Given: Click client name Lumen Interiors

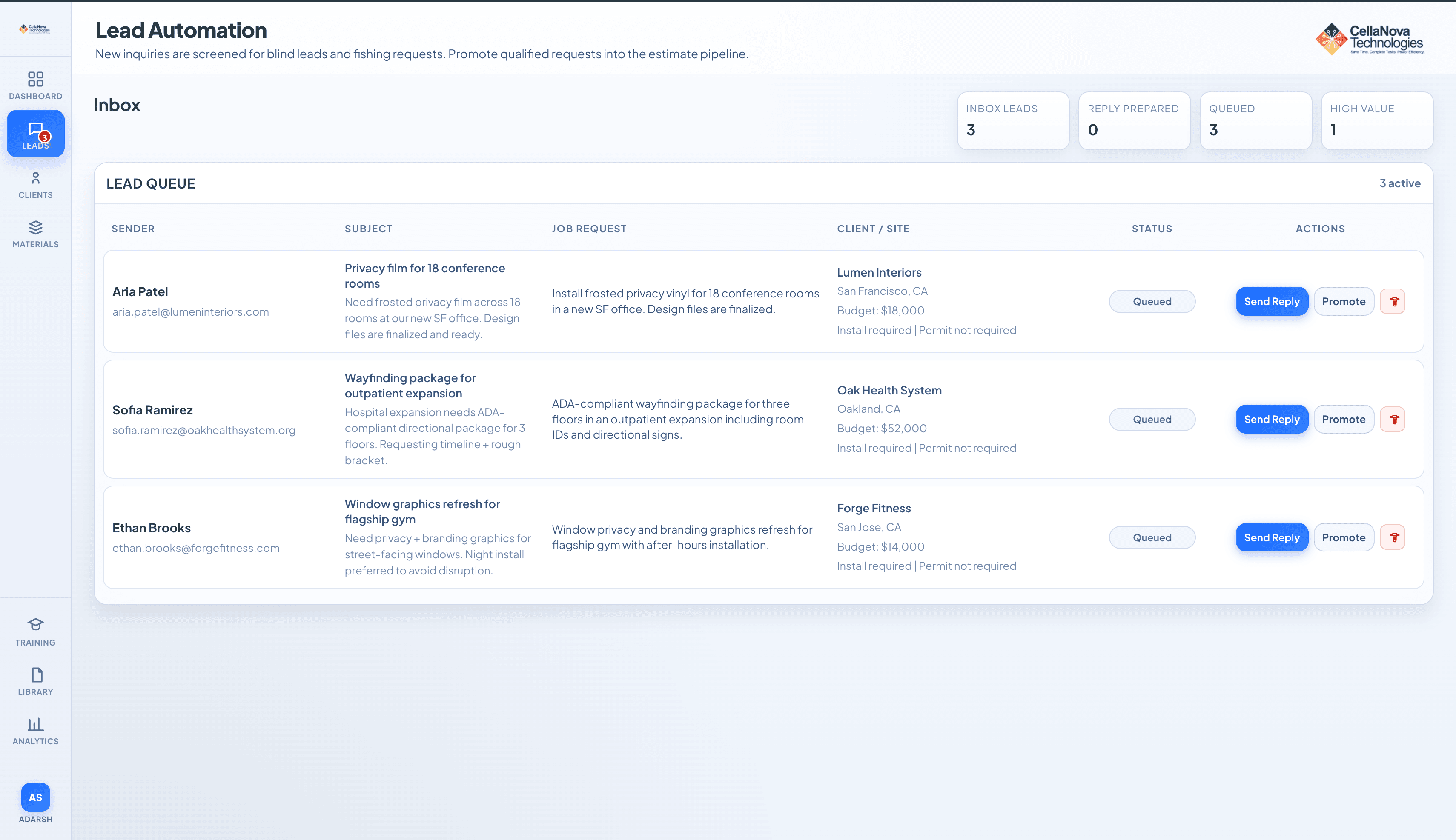Looking at the screenshot, I should tap(879, 272).
